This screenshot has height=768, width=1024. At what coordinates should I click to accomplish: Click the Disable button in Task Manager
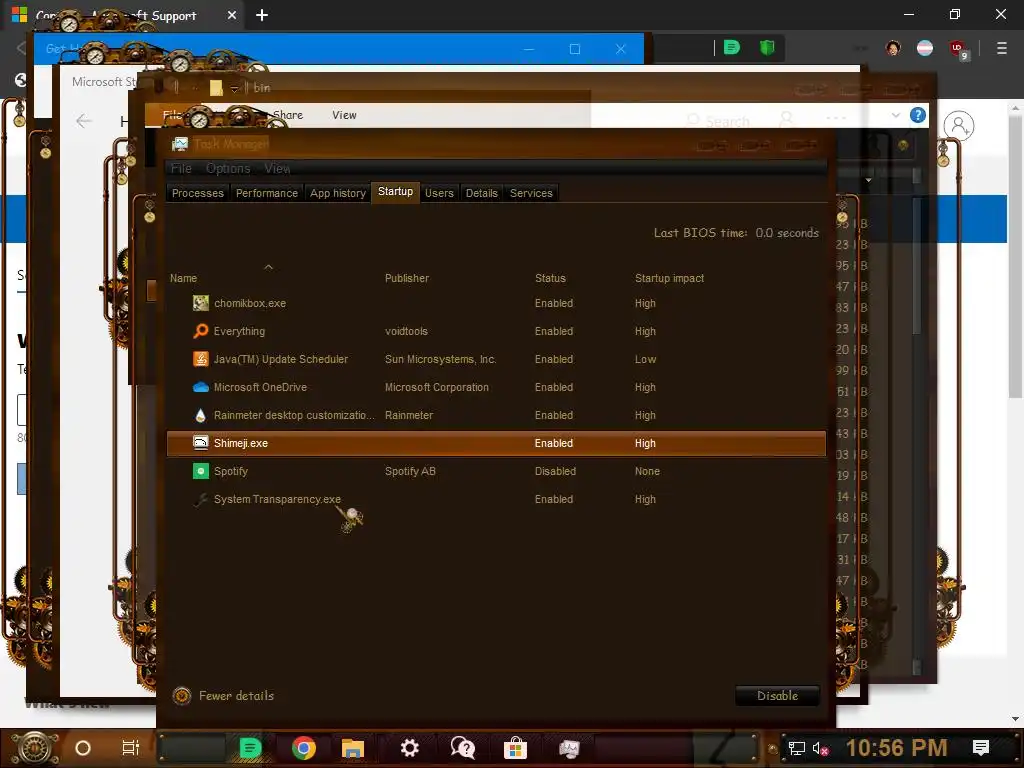(x=777, y=696)
